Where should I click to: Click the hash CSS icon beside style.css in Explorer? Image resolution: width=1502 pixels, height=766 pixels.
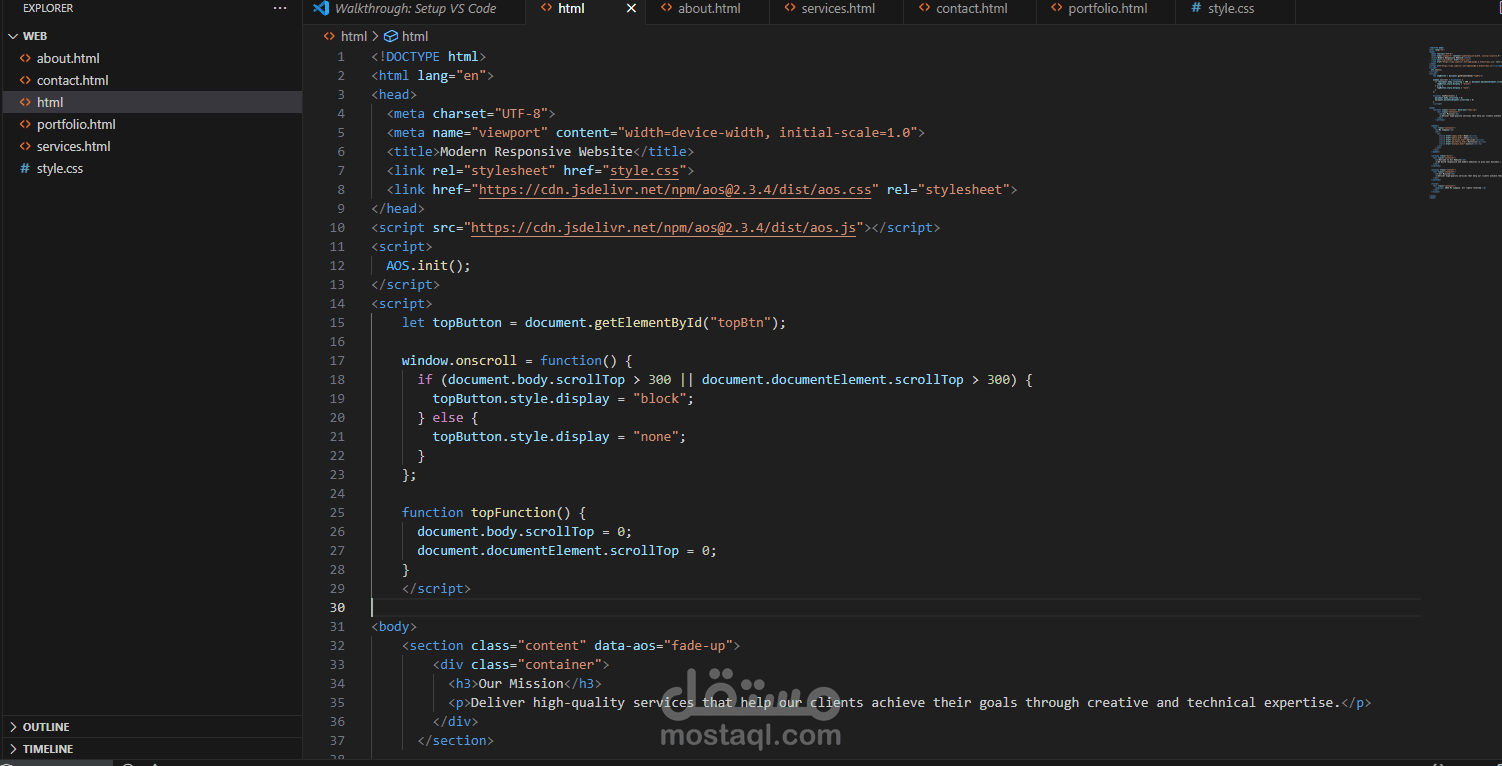[x=25, y=168]
